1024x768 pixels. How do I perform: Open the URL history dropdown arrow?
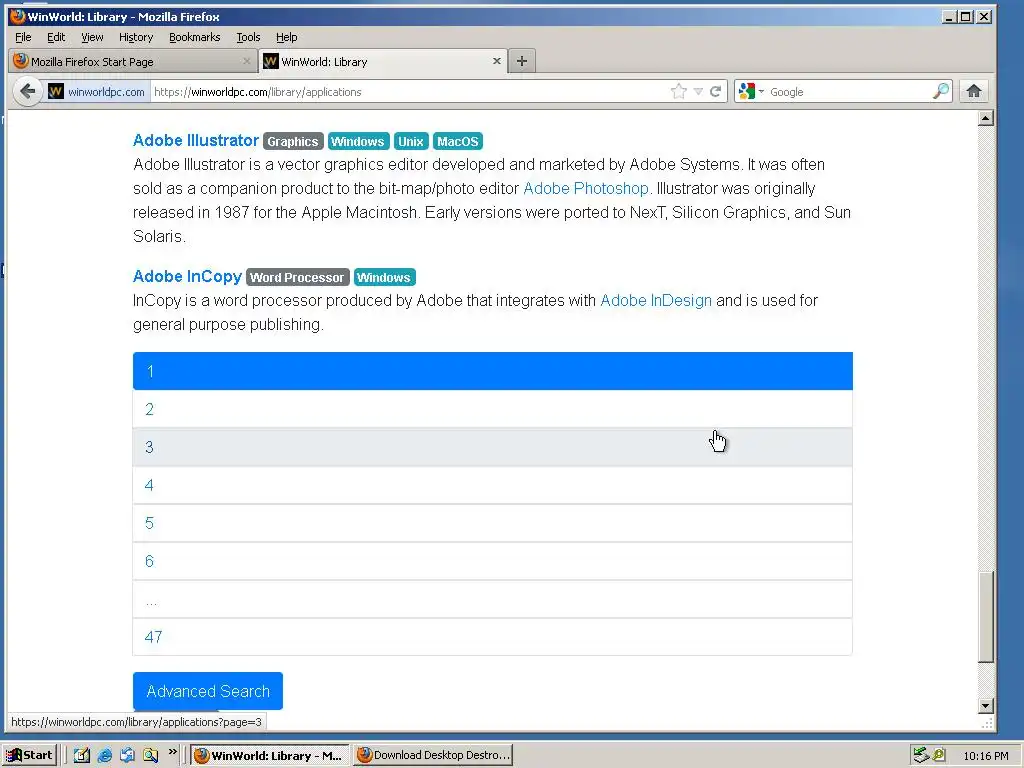click(x=698, y=91)
